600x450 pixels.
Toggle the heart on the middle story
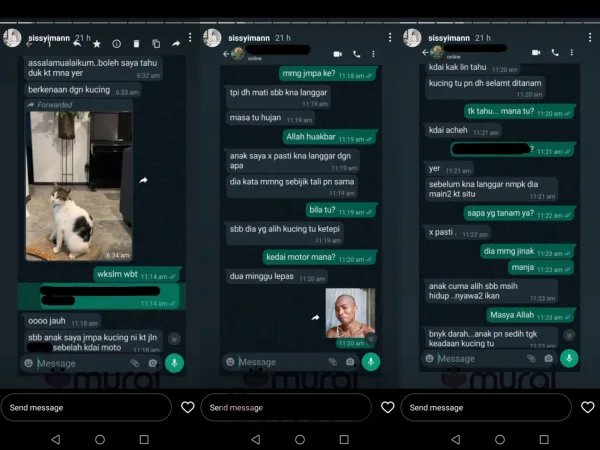pyautogui.click(x=387, y=407)
